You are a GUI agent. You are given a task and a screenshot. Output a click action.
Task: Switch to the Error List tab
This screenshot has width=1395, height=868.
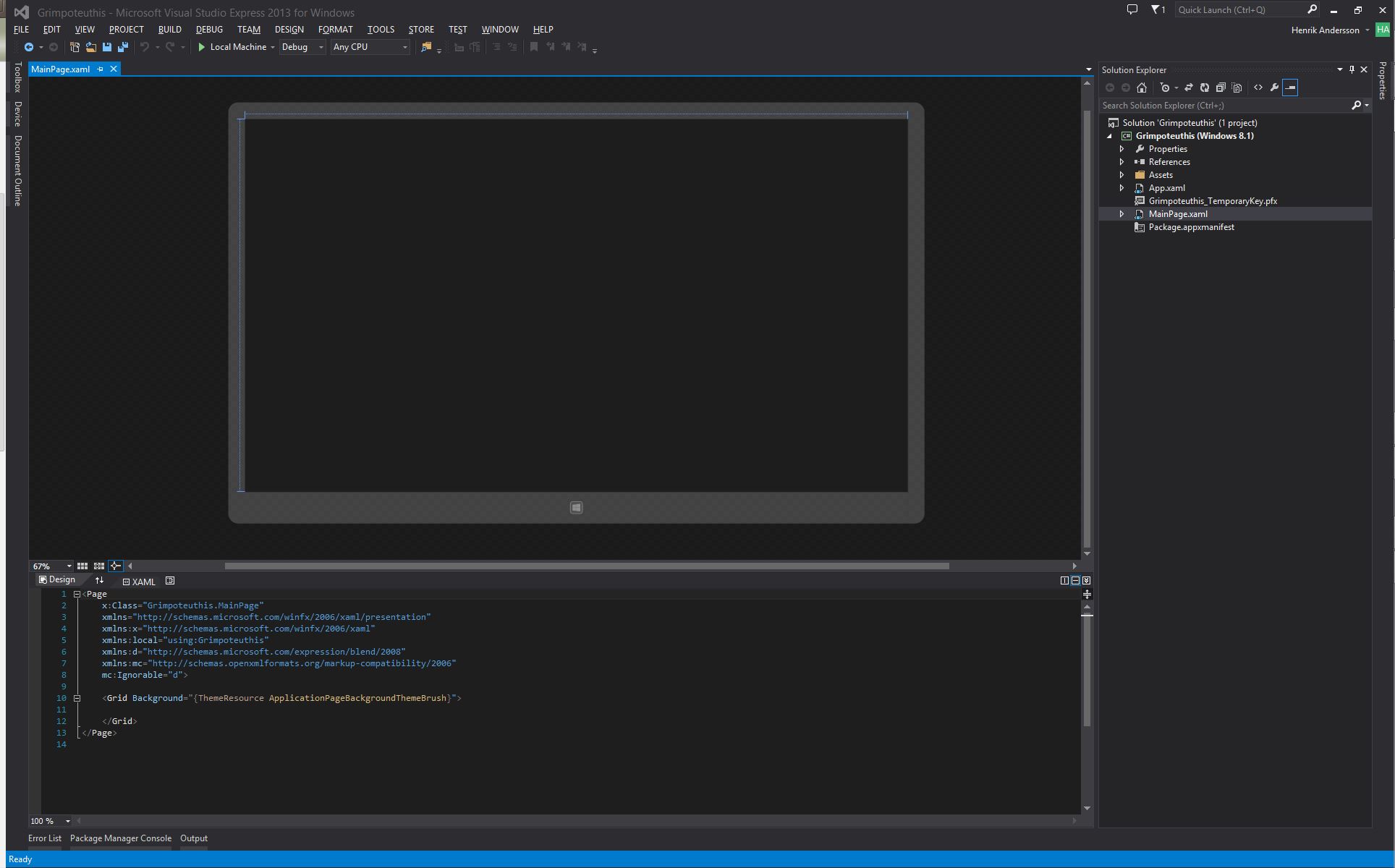(x=45, y=838)
